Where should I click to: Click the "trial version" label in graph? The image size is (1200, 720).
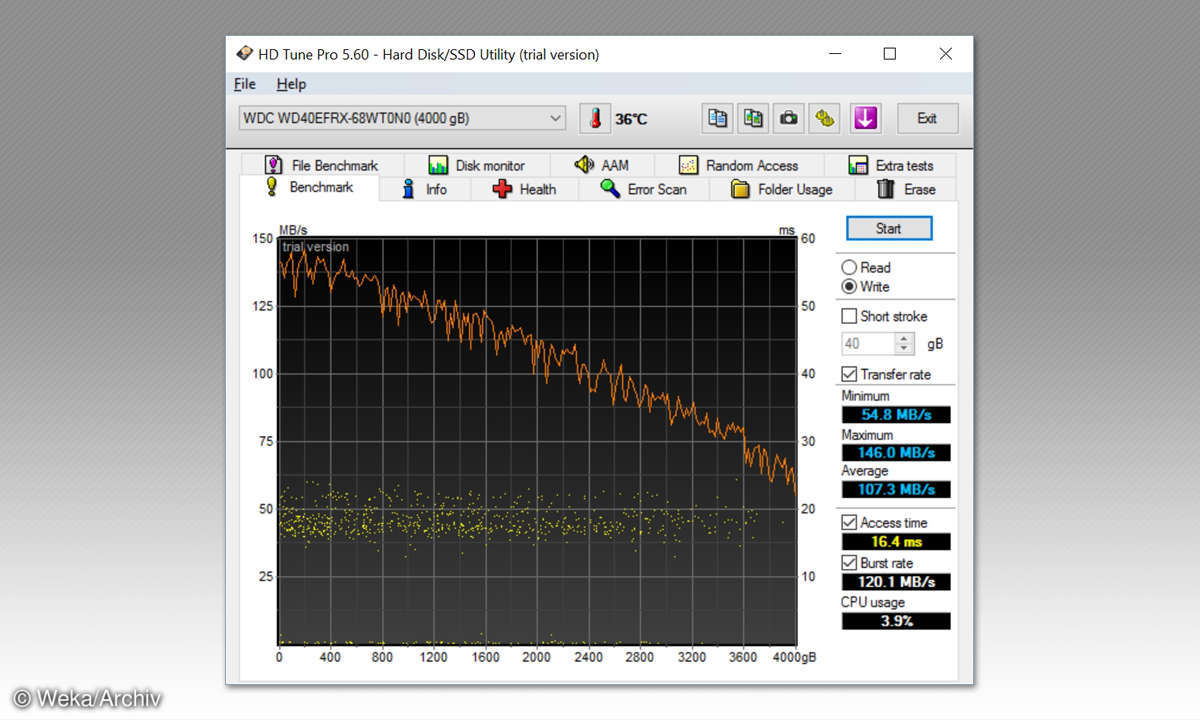coord(315,247)
